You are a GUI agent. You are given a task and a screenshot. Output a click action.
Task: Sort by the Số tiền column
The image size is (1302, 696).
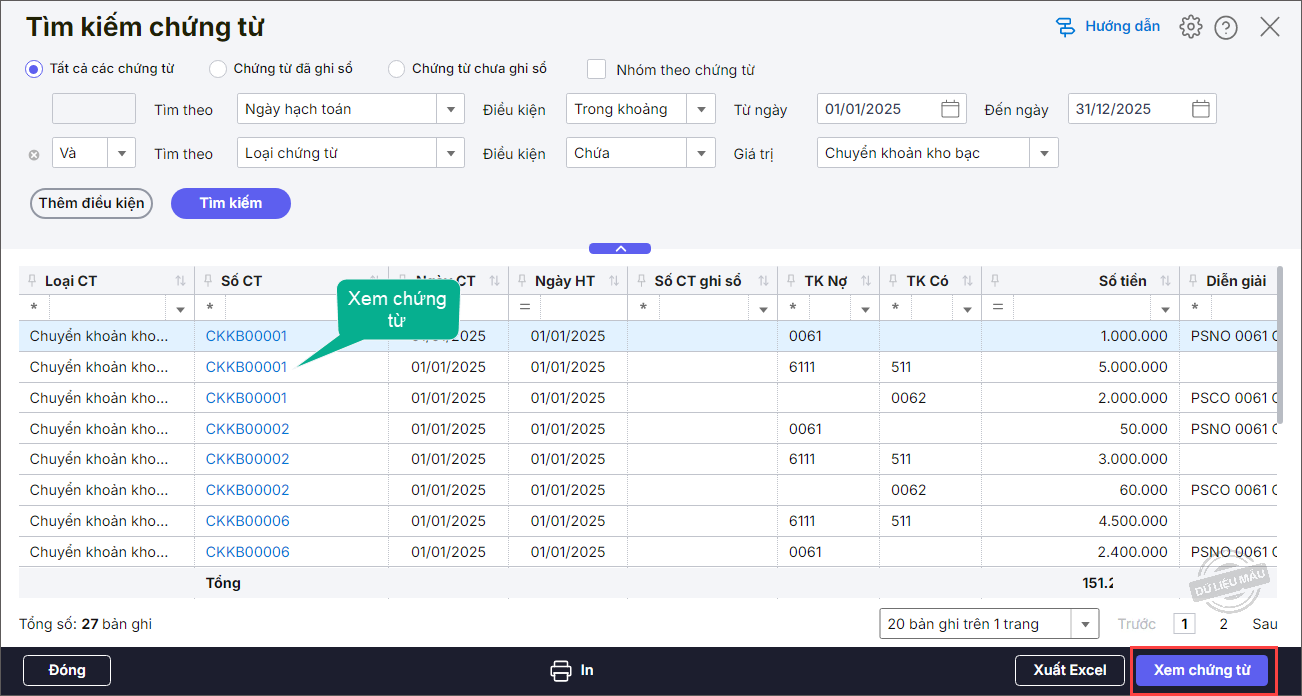1164,281
